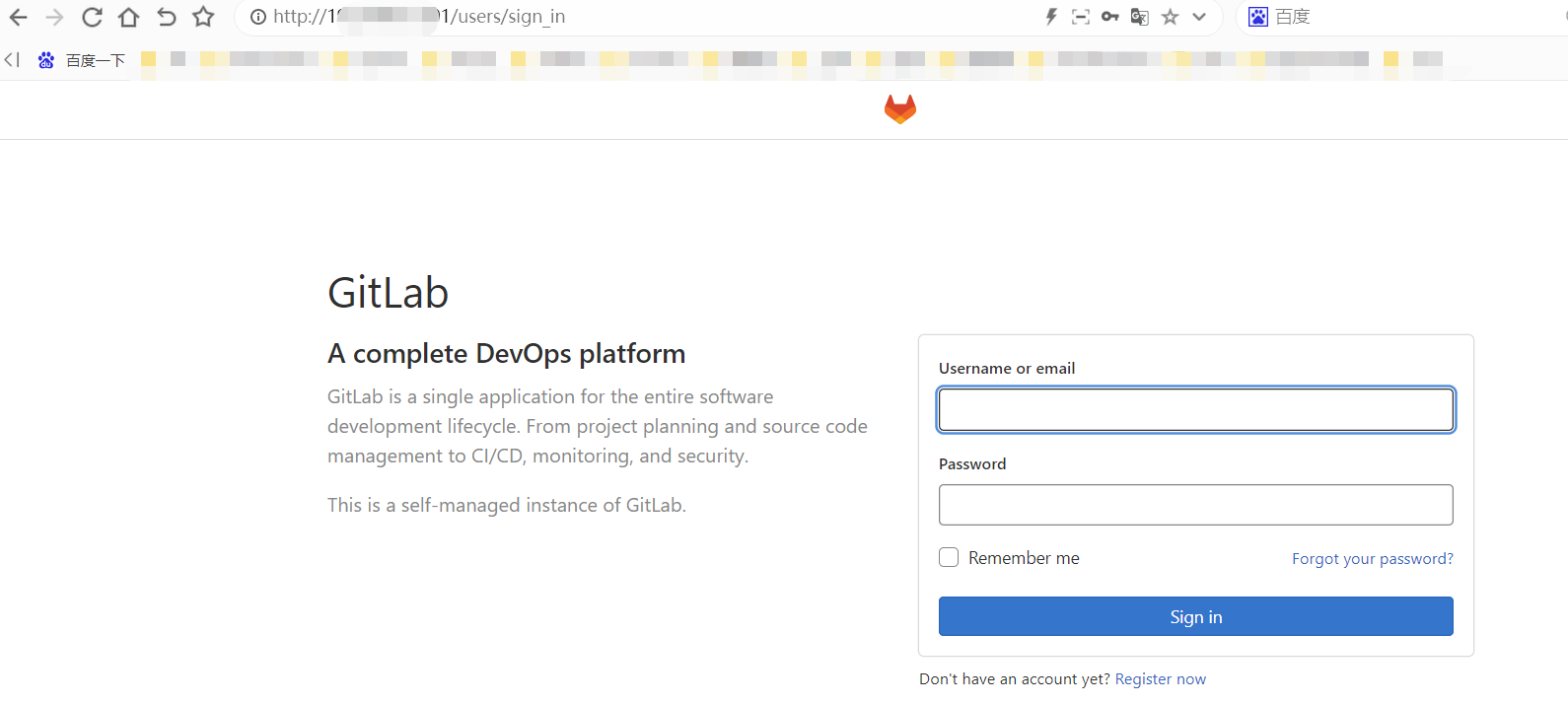Click the browser back arrow
The image size is (1568, 705).
pyautogui.click(x=18, y=17)
